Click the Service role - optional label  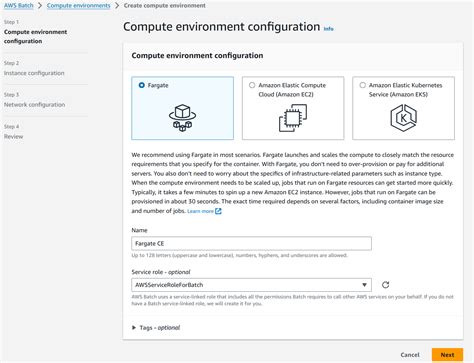click(x=161, y=272)
